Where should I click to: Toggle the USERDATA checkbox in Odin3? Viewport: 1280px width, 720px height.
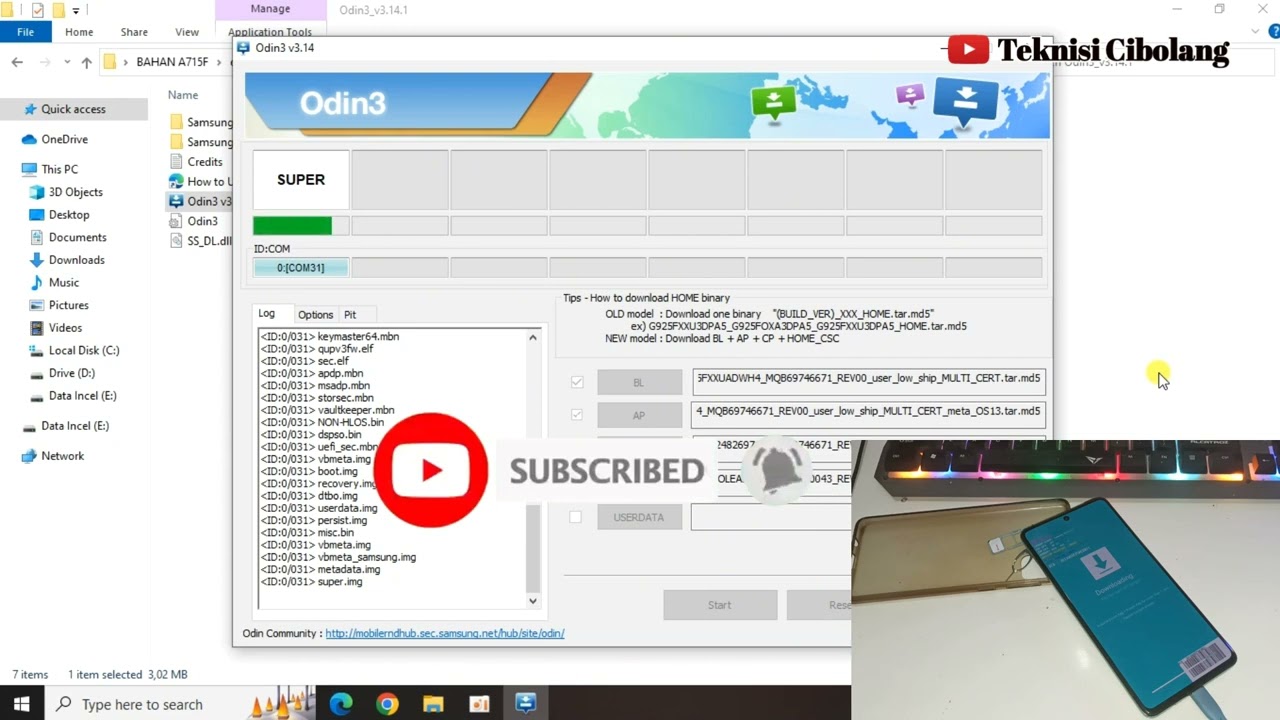pyautogui.click(x=575, y=517)
